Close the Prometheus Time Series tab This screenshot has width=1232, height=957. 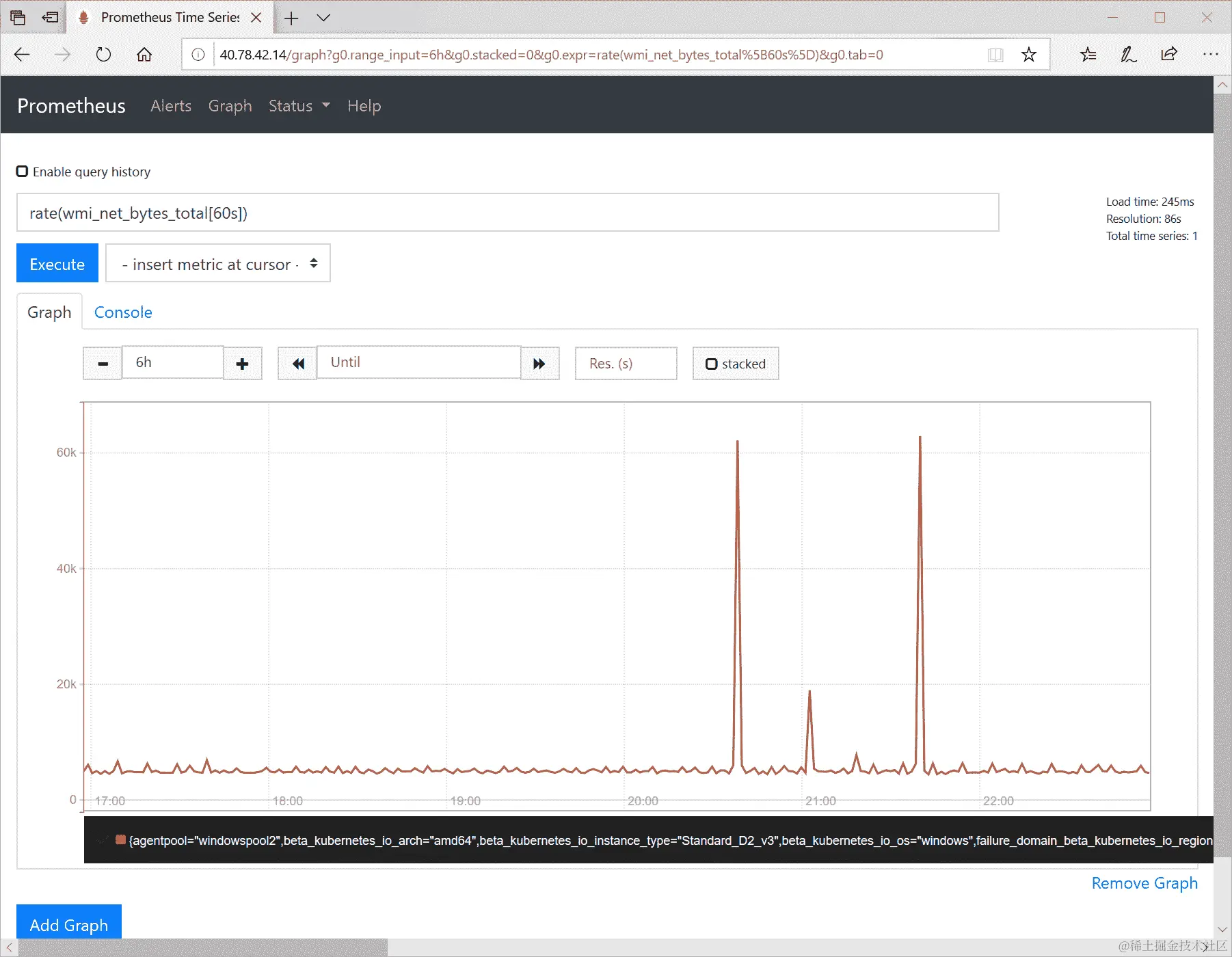click(256, 18)
